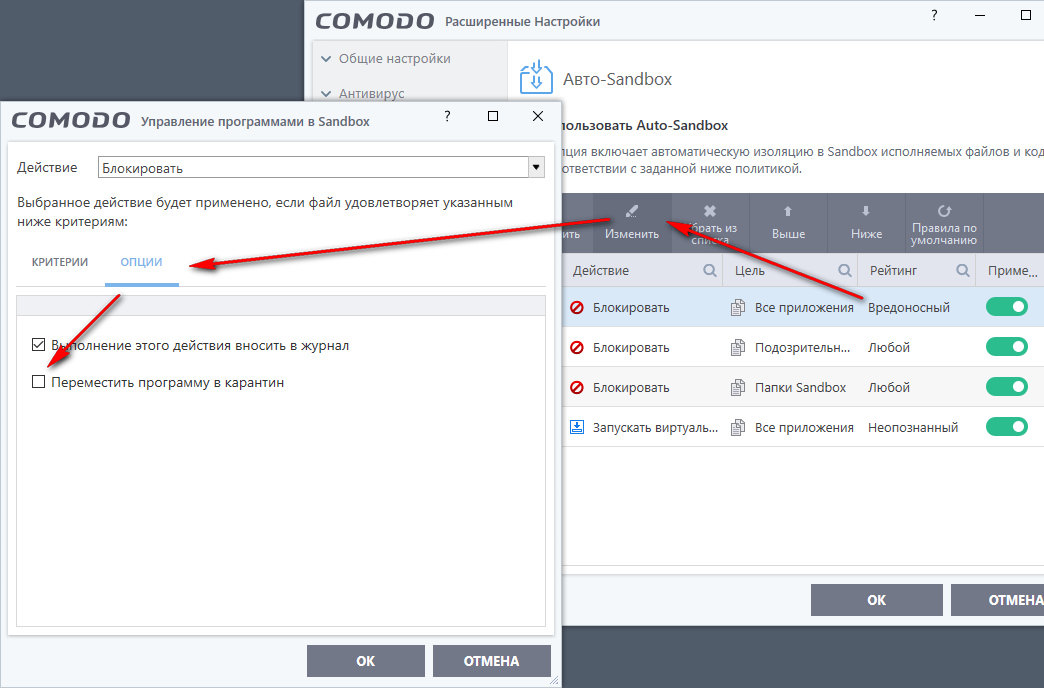
Task: Click the Убрать из списка X icon
Action: click(x=710, y=211)
